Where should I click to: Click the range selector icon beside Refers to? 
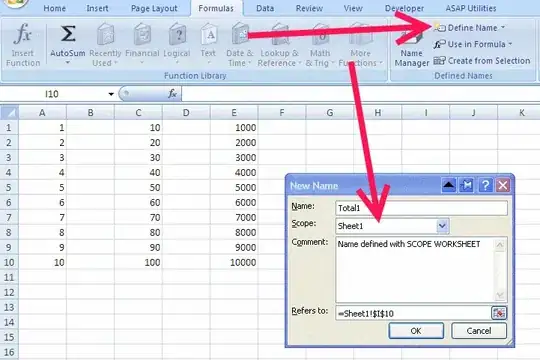499,313
